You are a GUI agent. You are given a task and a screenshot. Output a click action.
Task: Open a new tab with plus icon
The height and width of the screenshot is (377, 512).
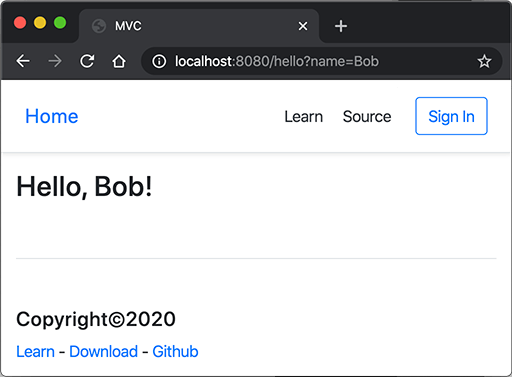[341, 26]
